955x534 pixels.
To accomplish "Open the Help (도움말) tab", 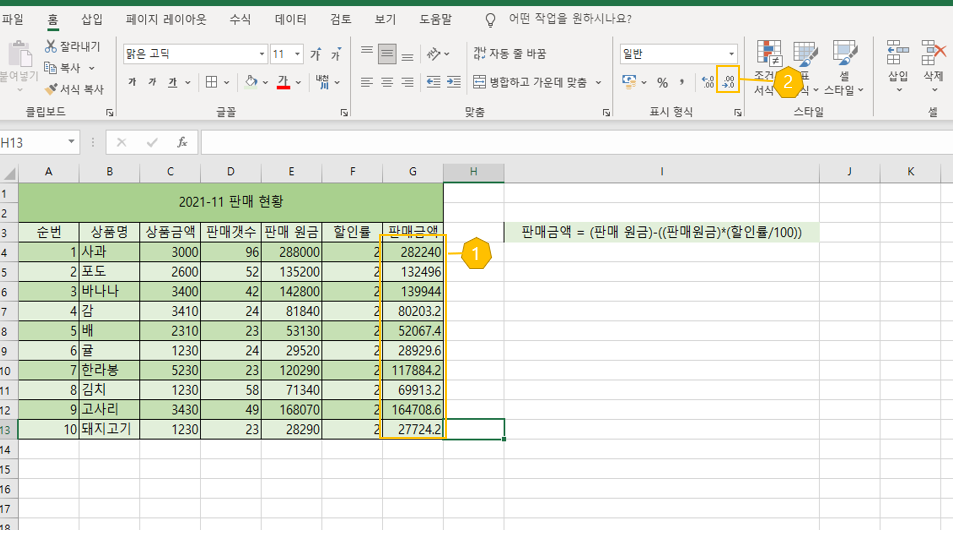I will pos(435,19).
